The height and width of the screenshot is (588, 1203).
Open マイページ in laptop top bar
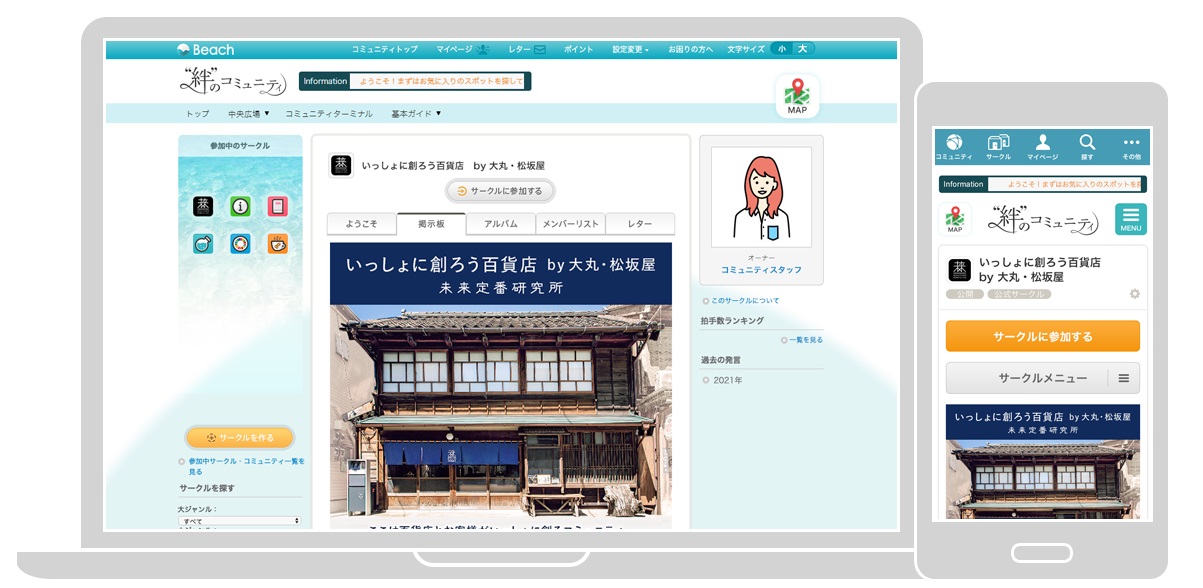(x=463, y=49)
